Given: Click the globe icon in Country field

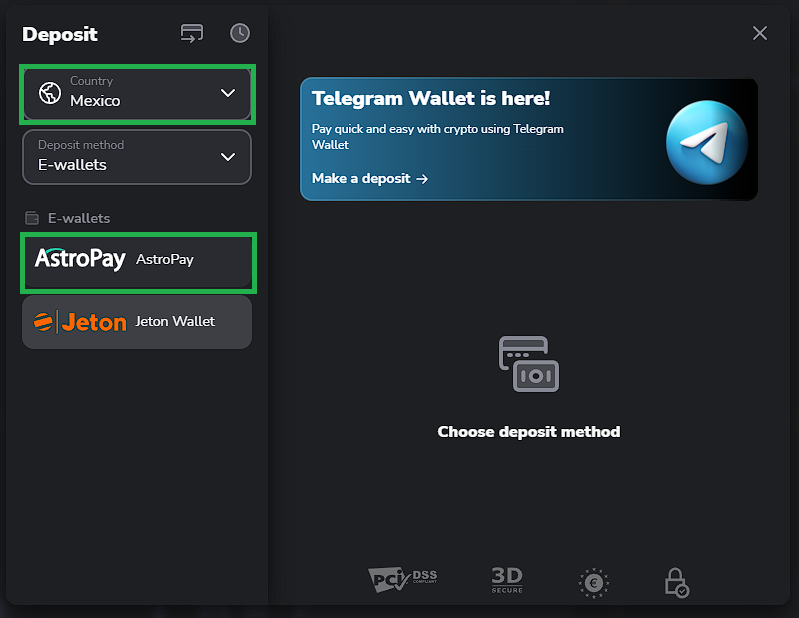Looking at the screenshot, I should coord(49,93).
